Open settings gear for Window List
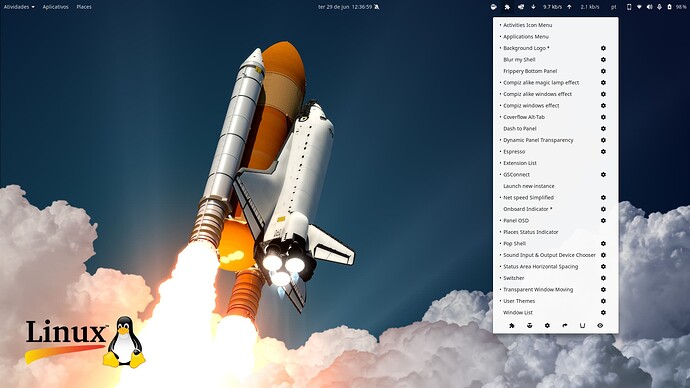This screenshot has height=388, width=690. [603, 312]
